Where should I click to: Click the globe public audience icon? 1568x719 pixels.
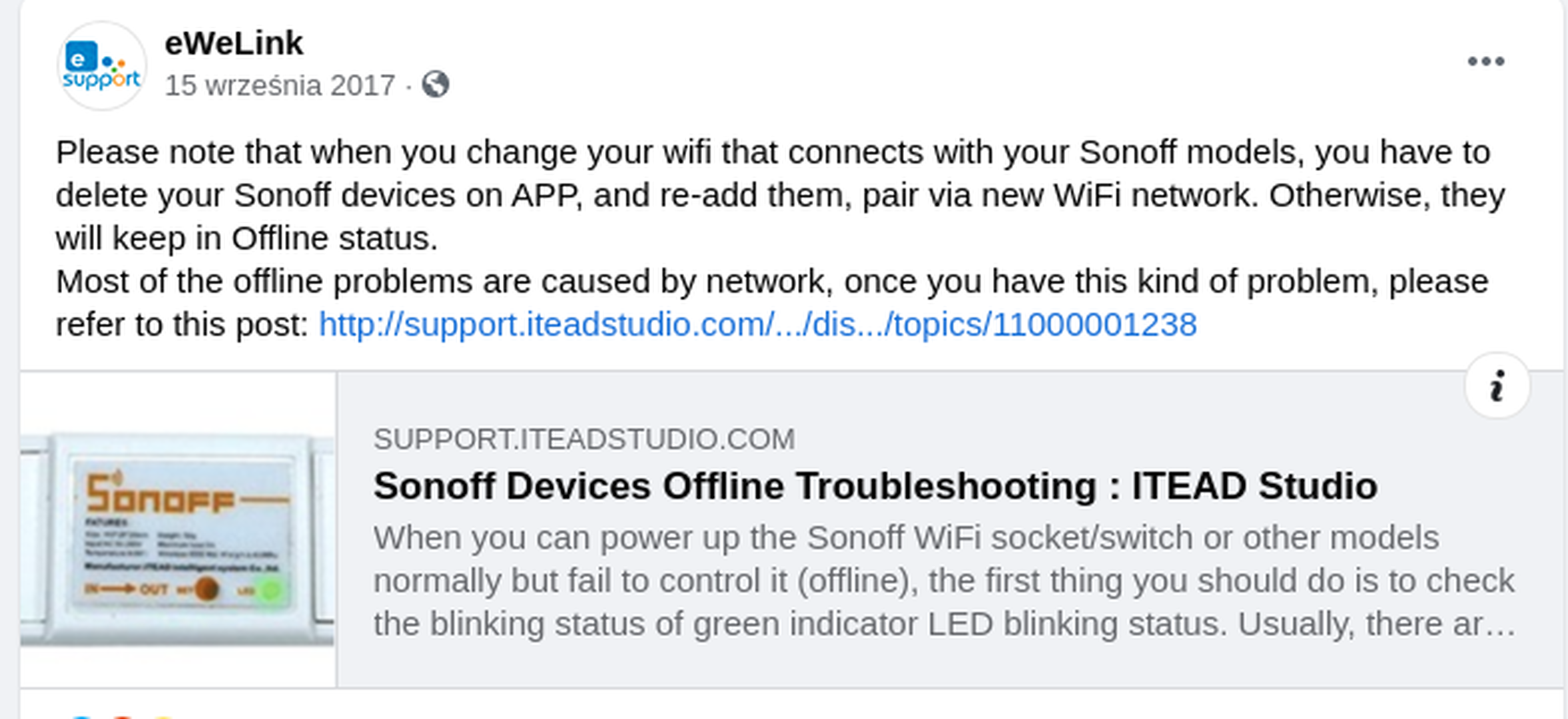435,85
